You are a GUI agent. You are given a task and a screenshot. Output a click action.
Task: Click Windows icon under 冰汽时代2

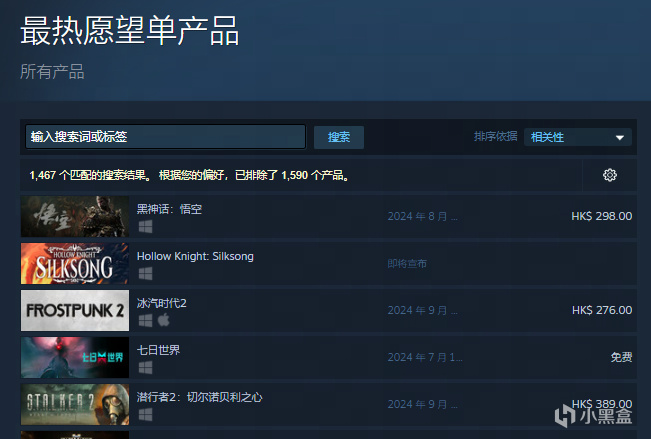click(x=145, y=321)
